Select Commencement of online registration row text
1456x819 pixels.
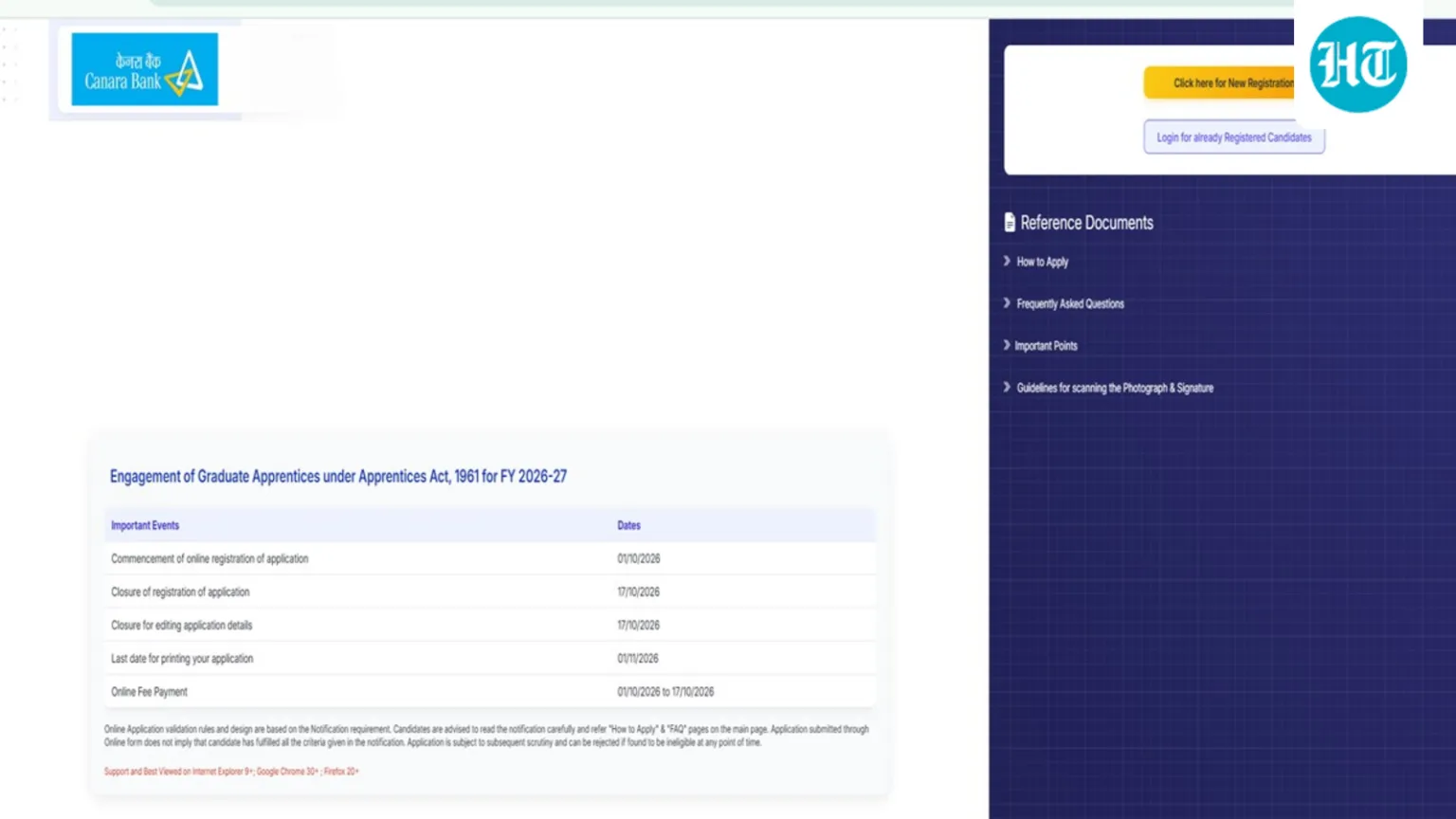(x=209, y=559)
